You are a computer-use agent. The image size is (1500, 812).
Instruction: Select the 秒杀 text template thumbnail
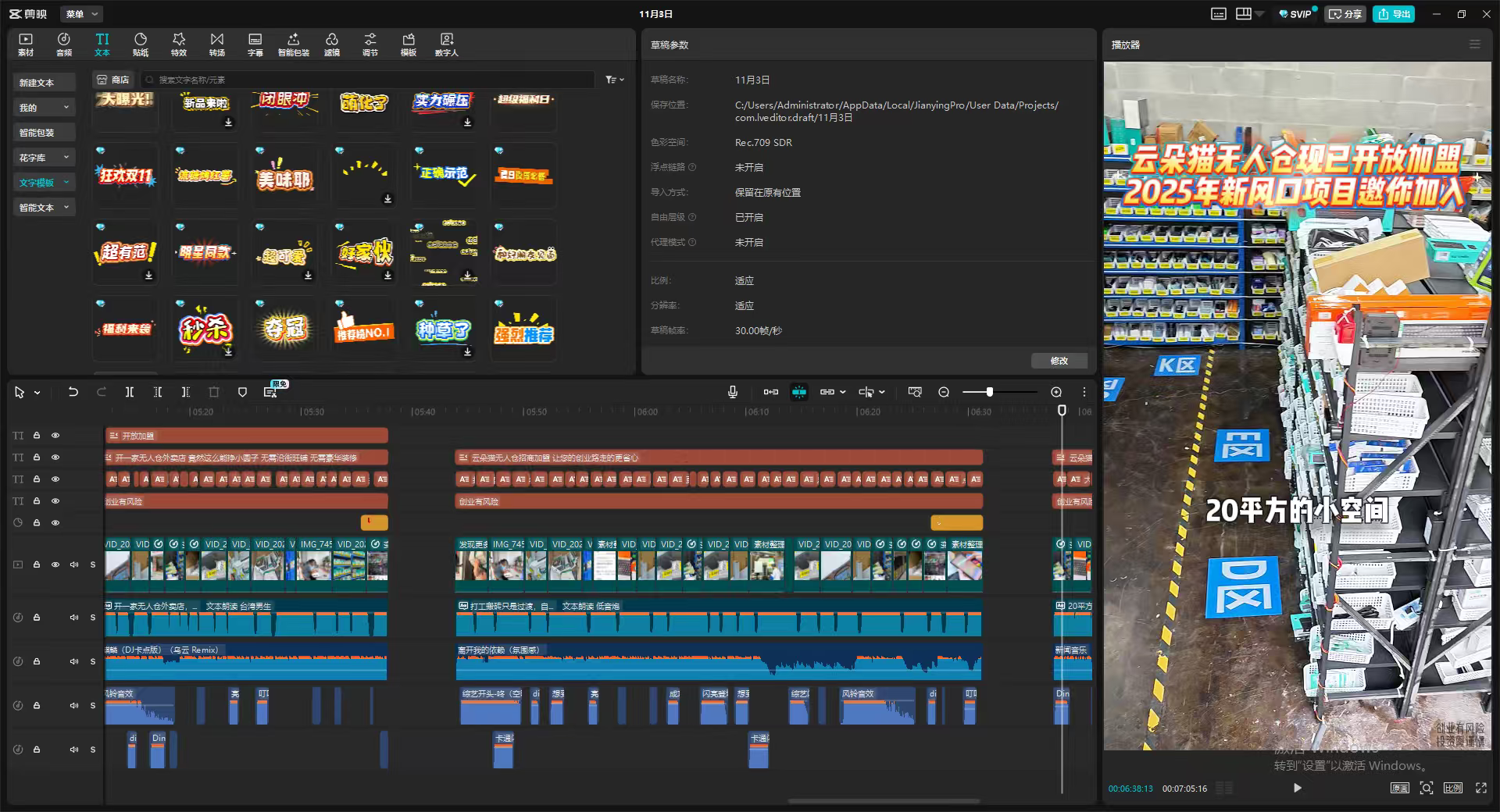(205, 329)
